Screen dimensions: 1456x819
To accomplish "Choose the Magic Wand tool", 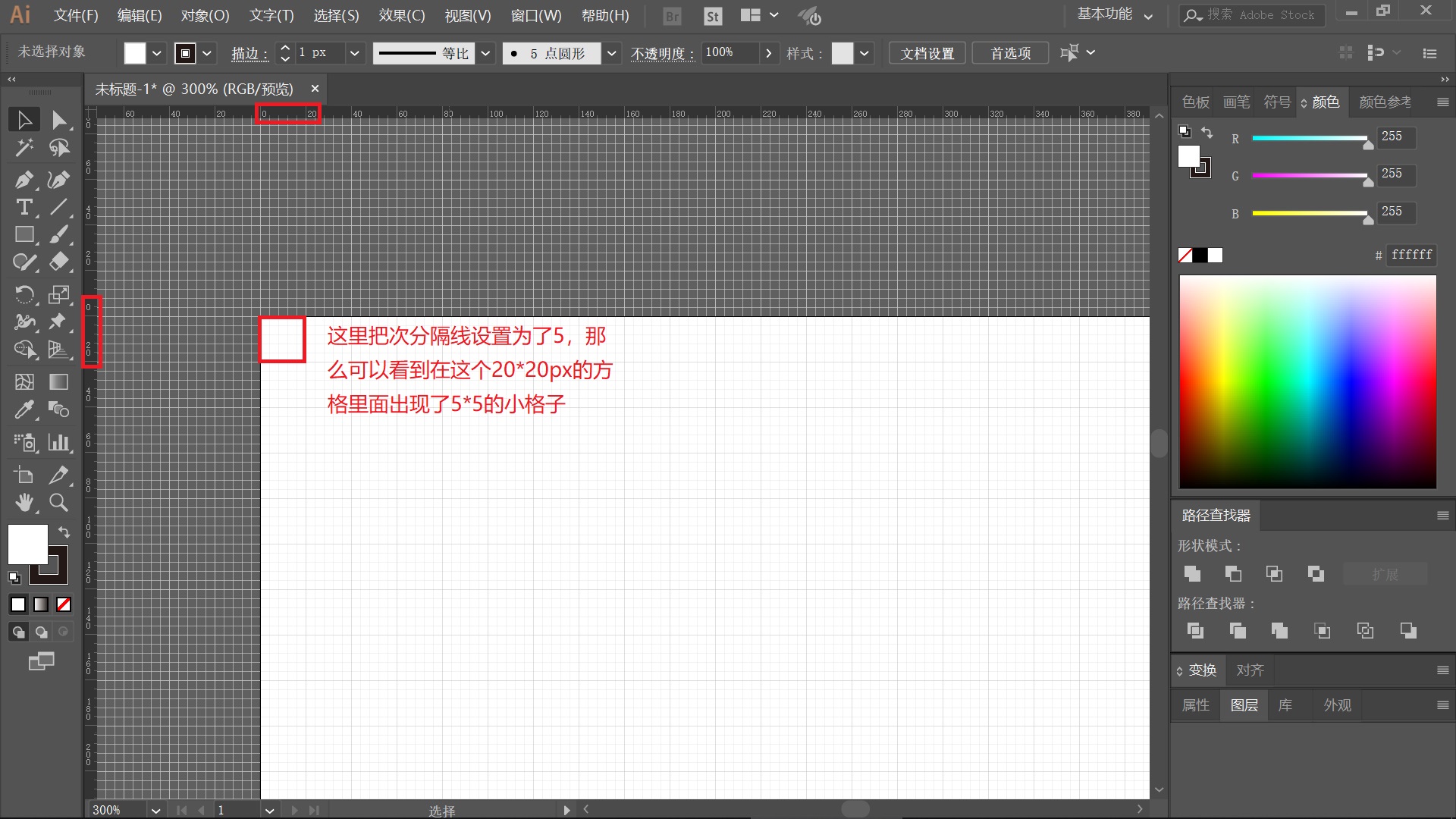I will 24,147.
